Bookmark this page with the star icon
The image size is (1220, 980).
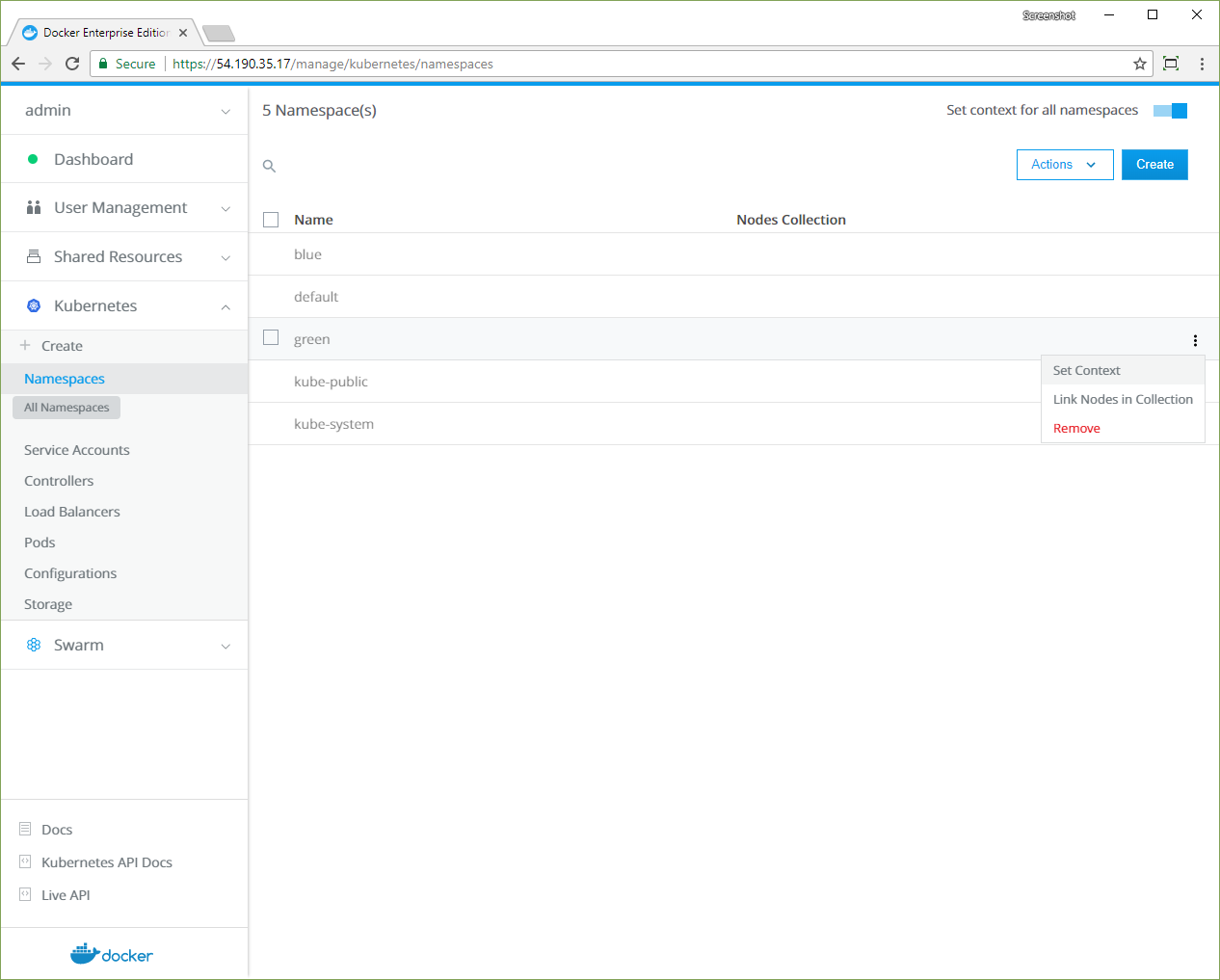click(x=1140, y=64)
